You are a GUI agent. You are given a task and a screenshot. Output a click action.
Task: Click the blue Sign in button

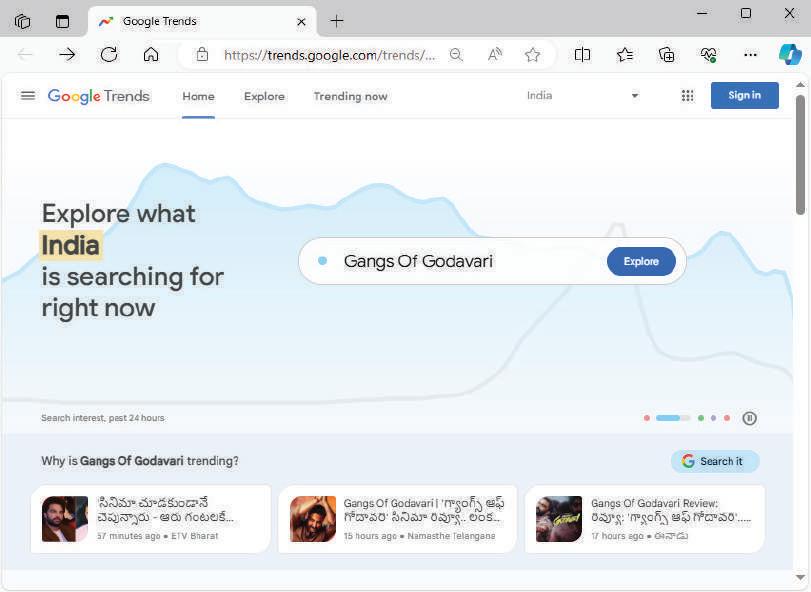pyautogui.click(x=744, y=95)
